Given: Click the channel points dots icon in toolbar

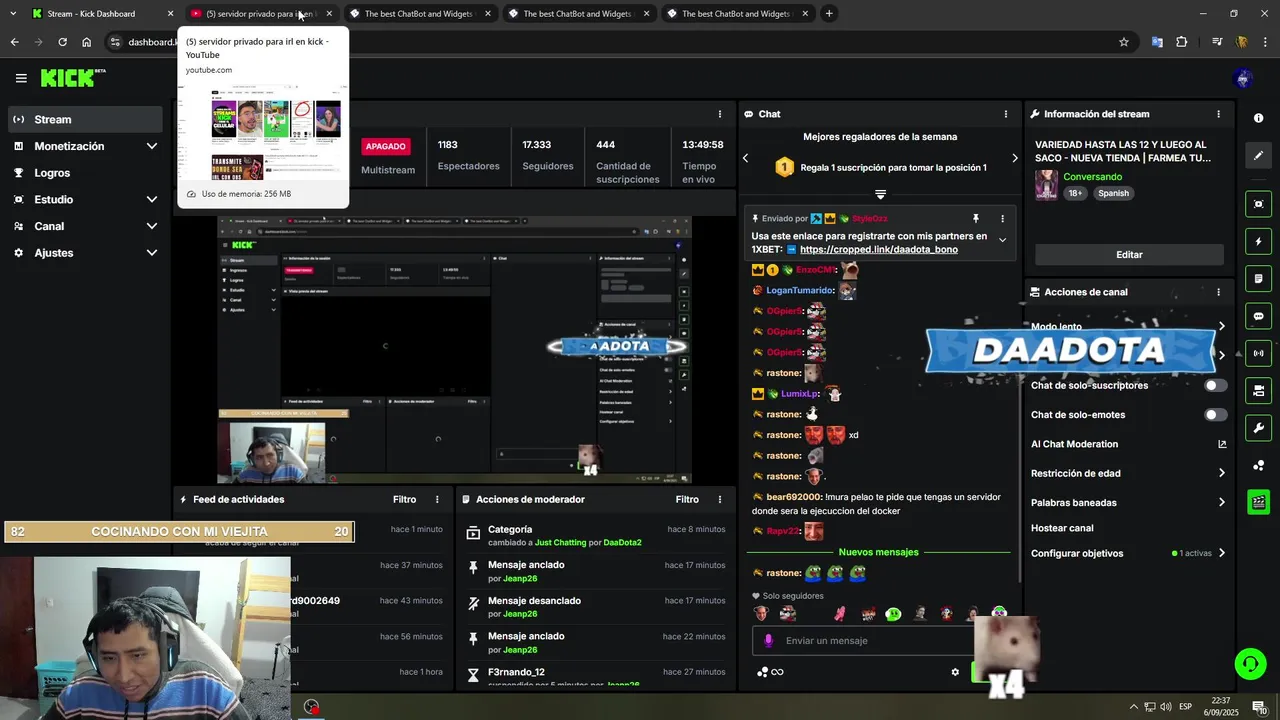Looking at the screenshot, I should point(1258,465).
